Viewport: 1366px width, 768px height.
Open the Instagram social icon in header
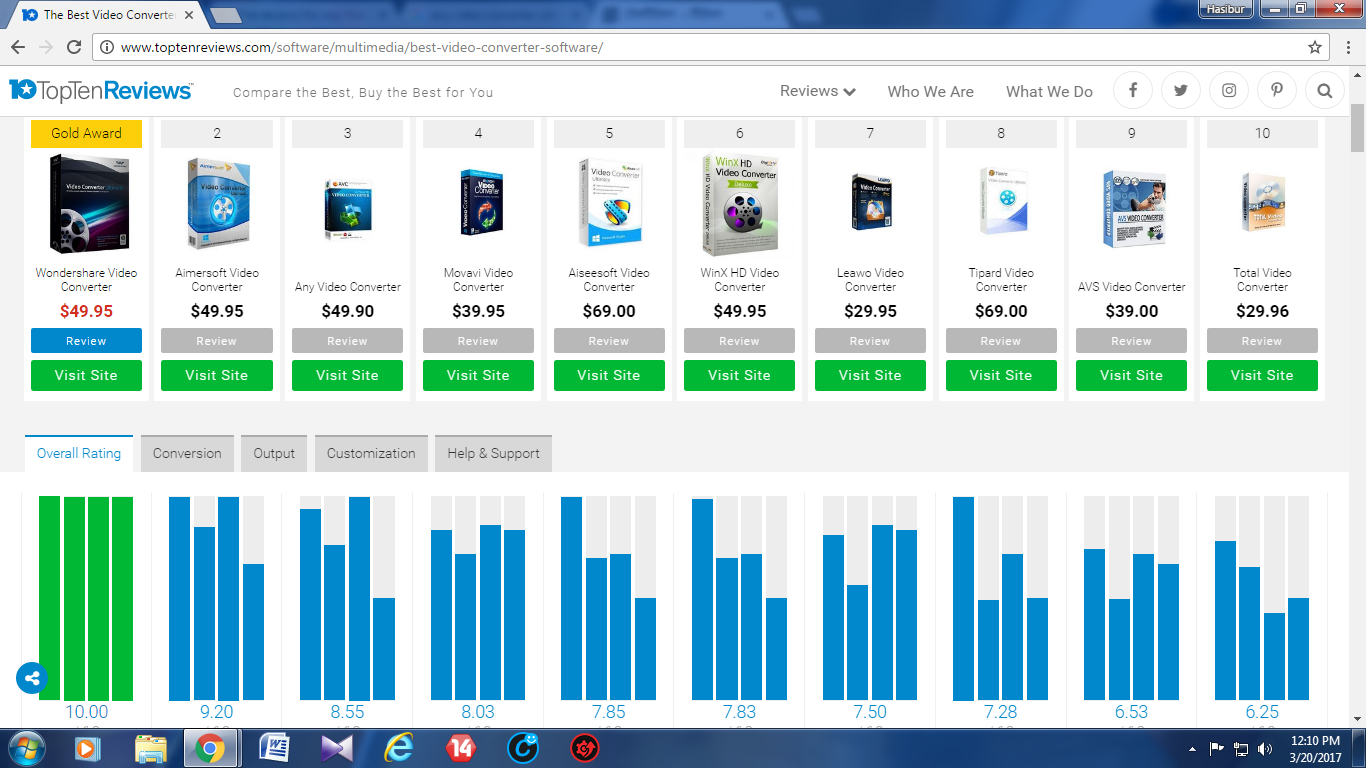tap(1229, 91)
